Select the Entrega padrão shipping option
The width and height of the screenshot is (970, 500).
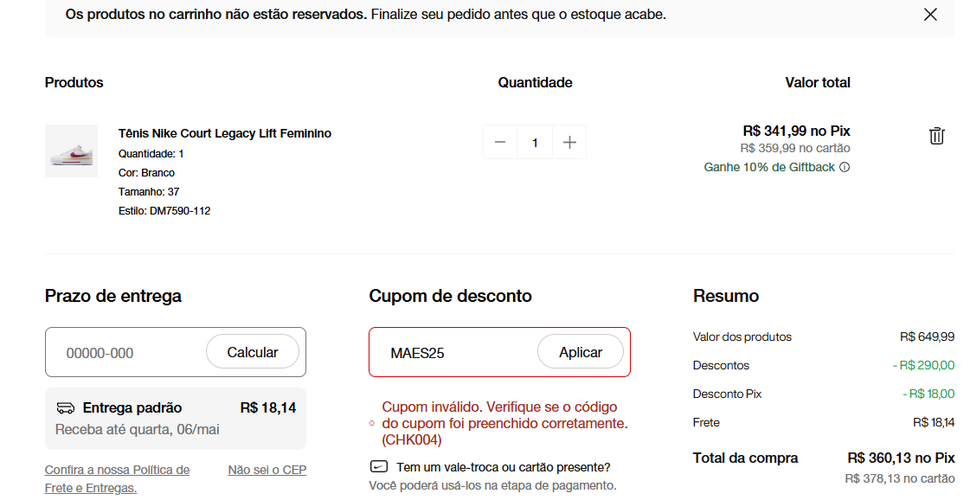click(x=176, y=418)
